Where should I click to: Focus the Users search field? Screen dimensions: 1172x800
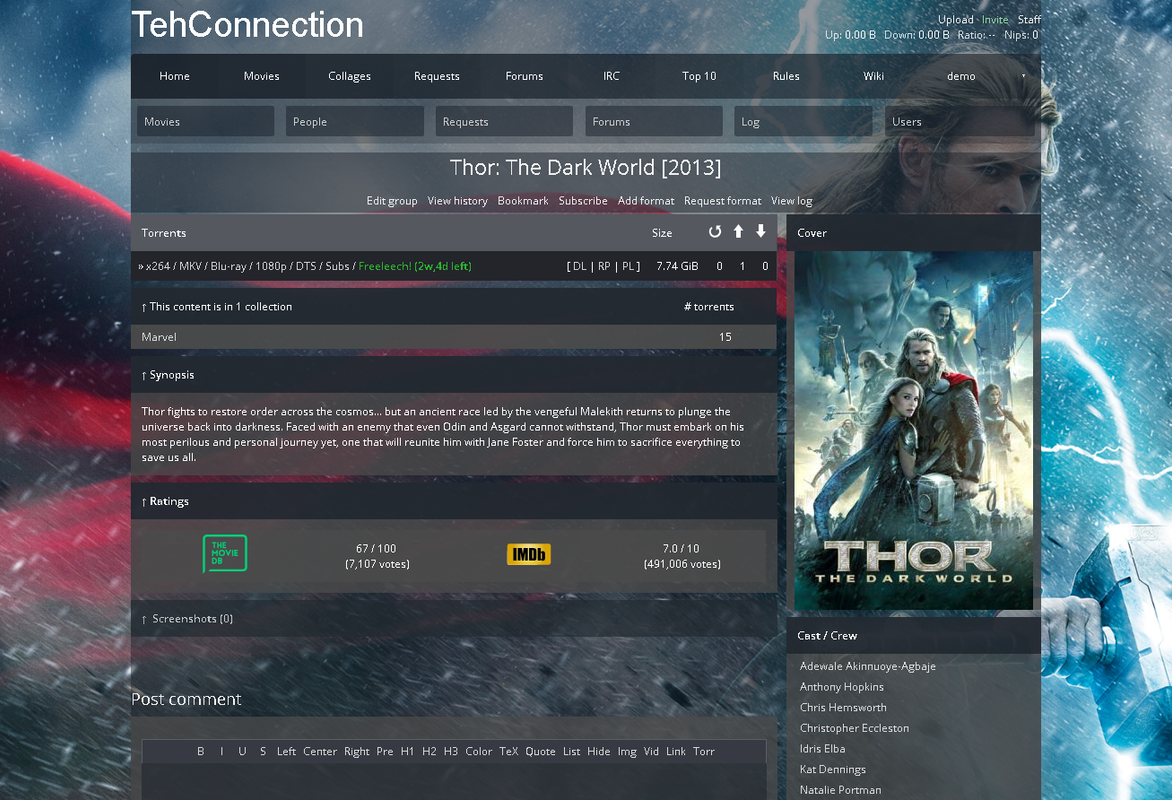pyautogui.click(x=960, y=121)
